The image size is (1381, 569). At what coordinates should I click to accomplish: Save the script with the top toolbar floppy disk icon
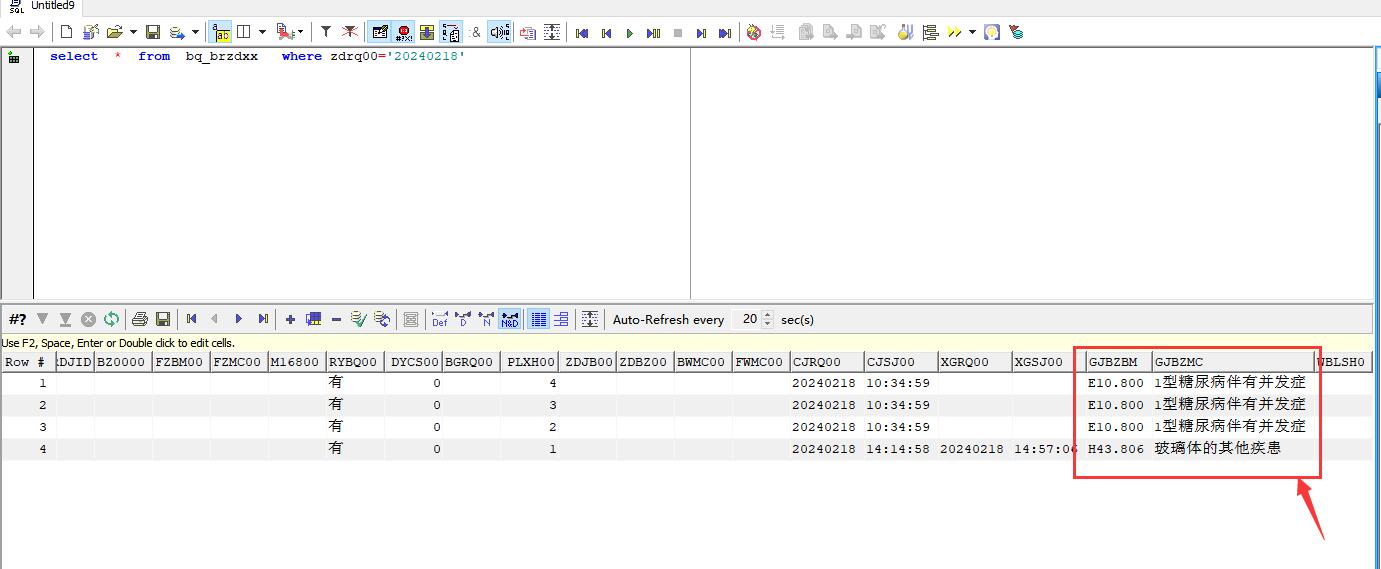(x=152, y=32)
